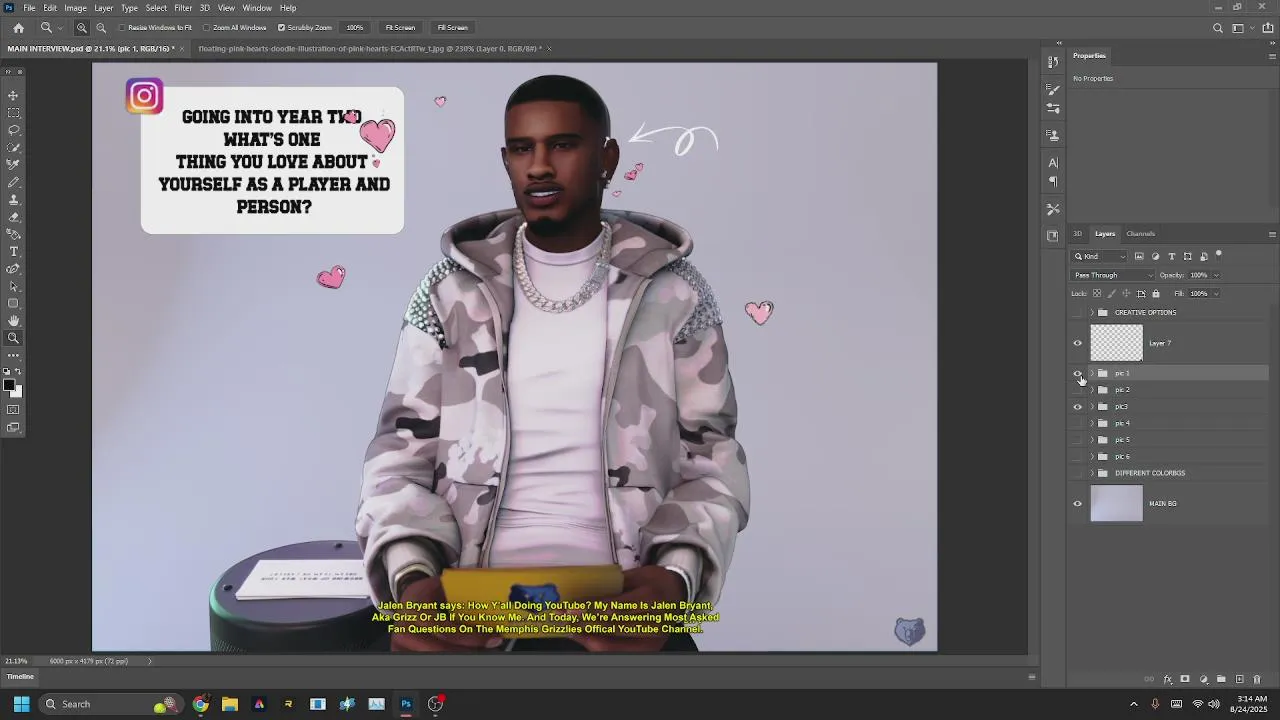Open the Fill value dropdown arrow
This screenshot has height=720, width=1280.
coord(1216,294)
